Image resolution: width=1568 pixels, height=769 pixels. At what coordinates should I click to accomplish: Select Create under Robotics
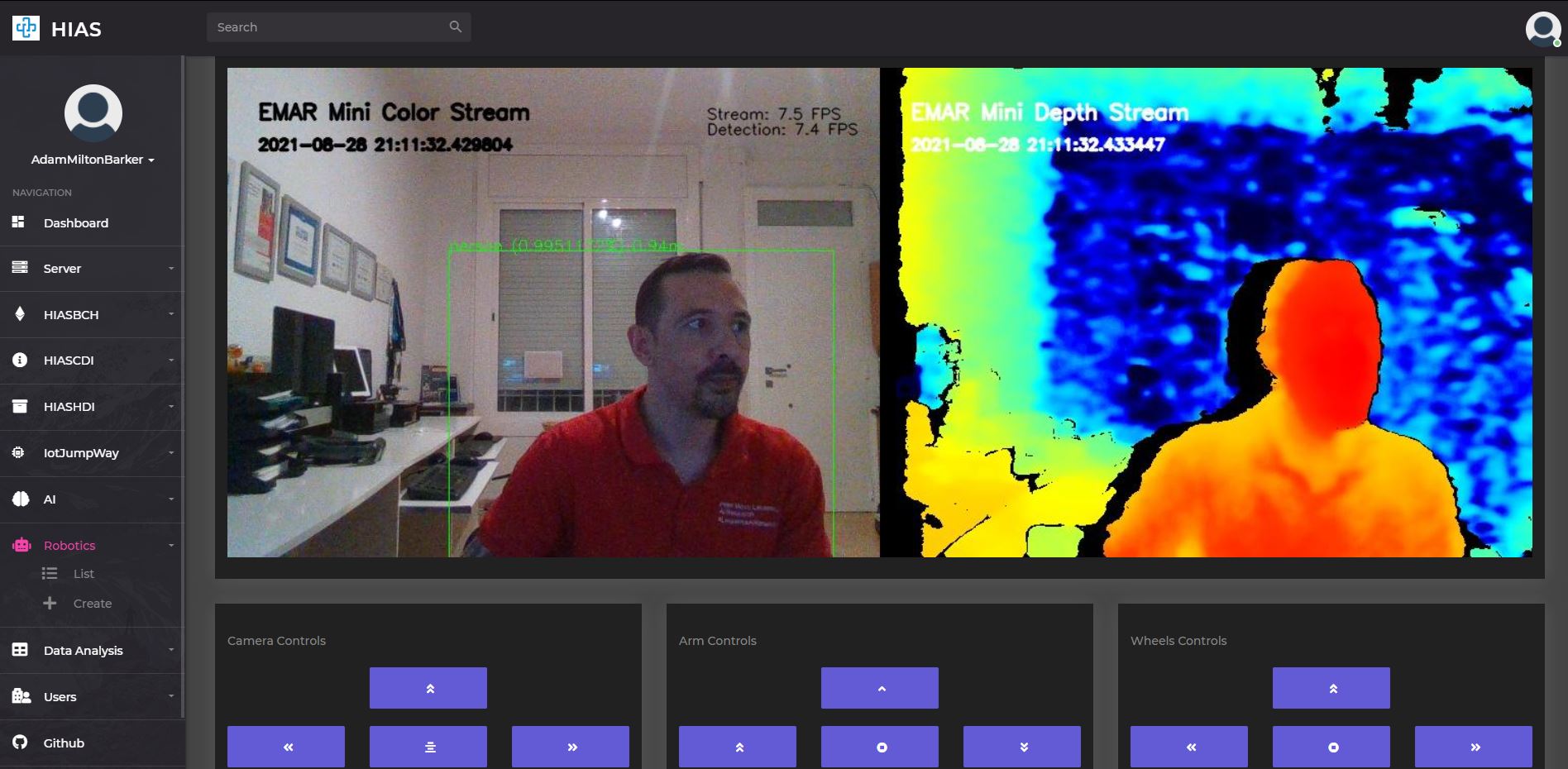coord(92,603)
